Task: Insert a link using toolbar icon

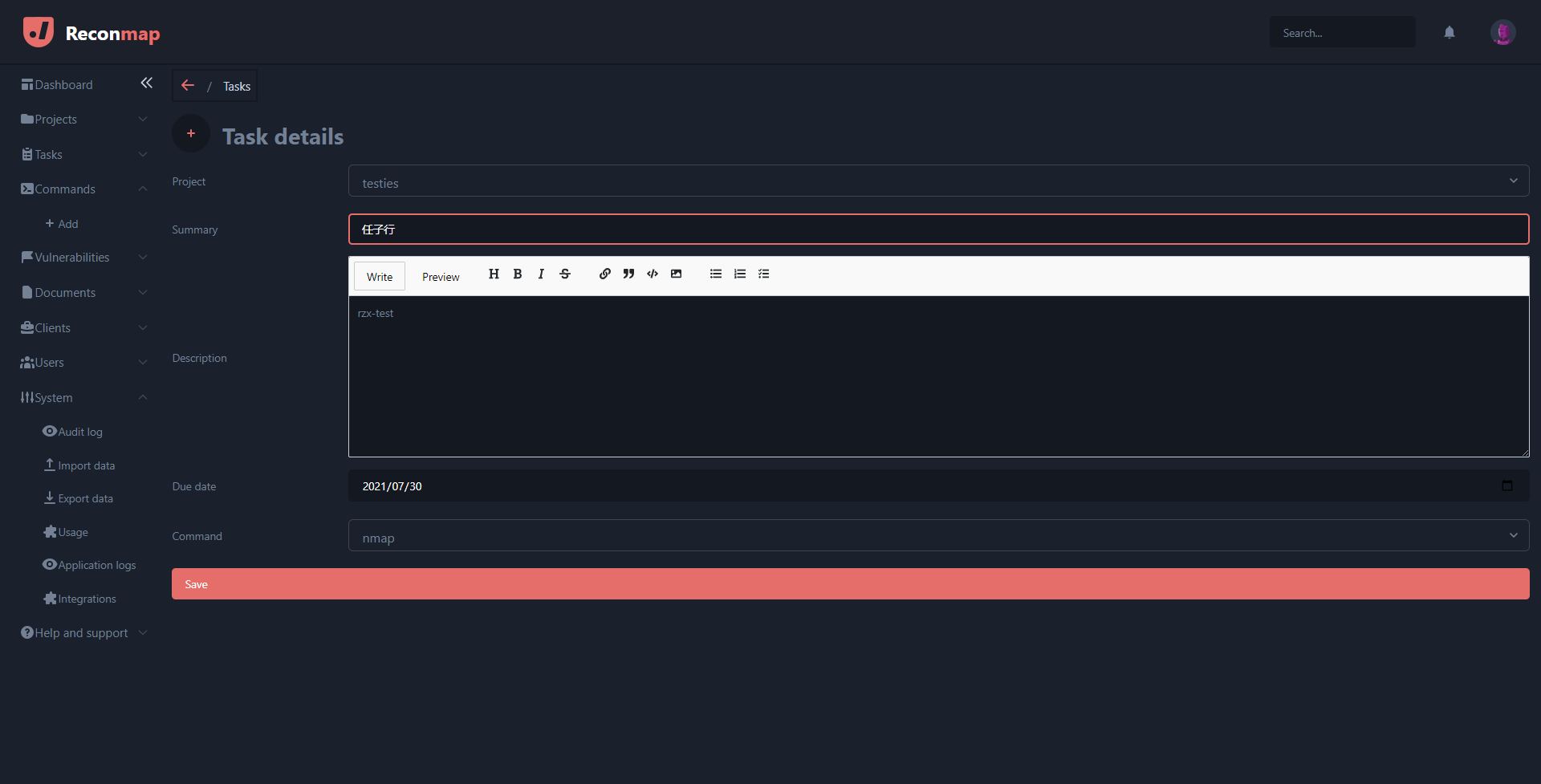Action: (605, 274)
